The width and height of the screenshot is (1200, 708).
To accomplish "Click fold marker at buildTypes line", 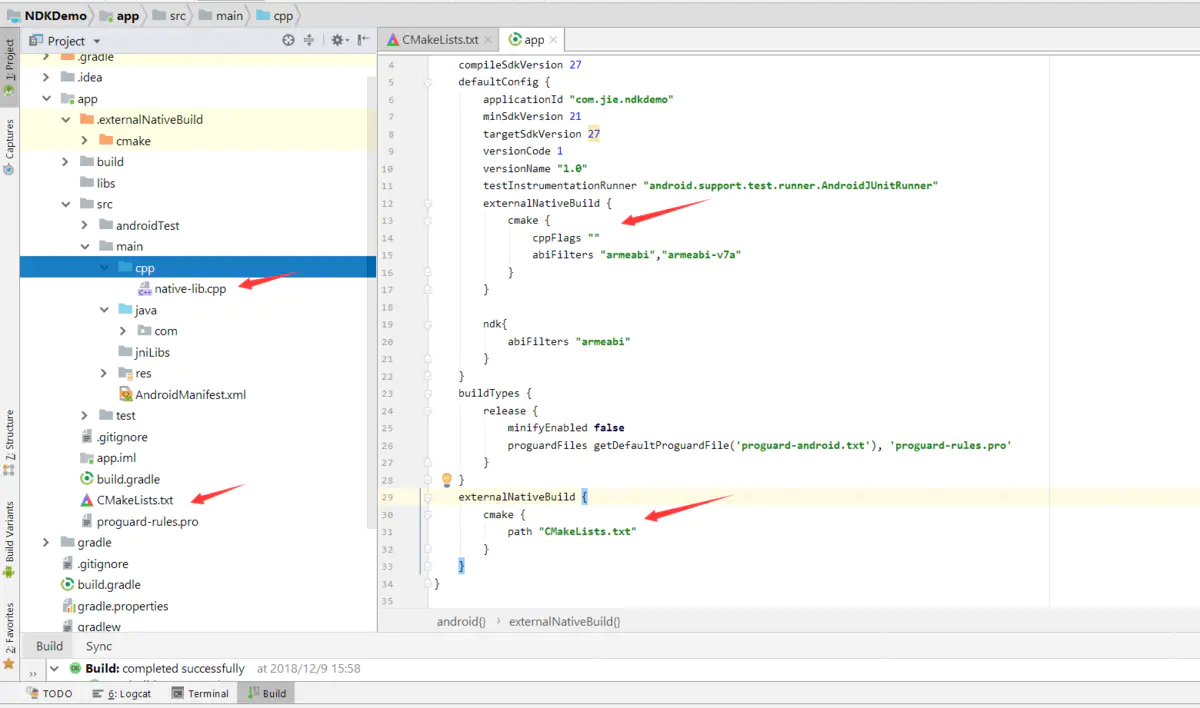I will pyautogui.click(x=427, y=393).
